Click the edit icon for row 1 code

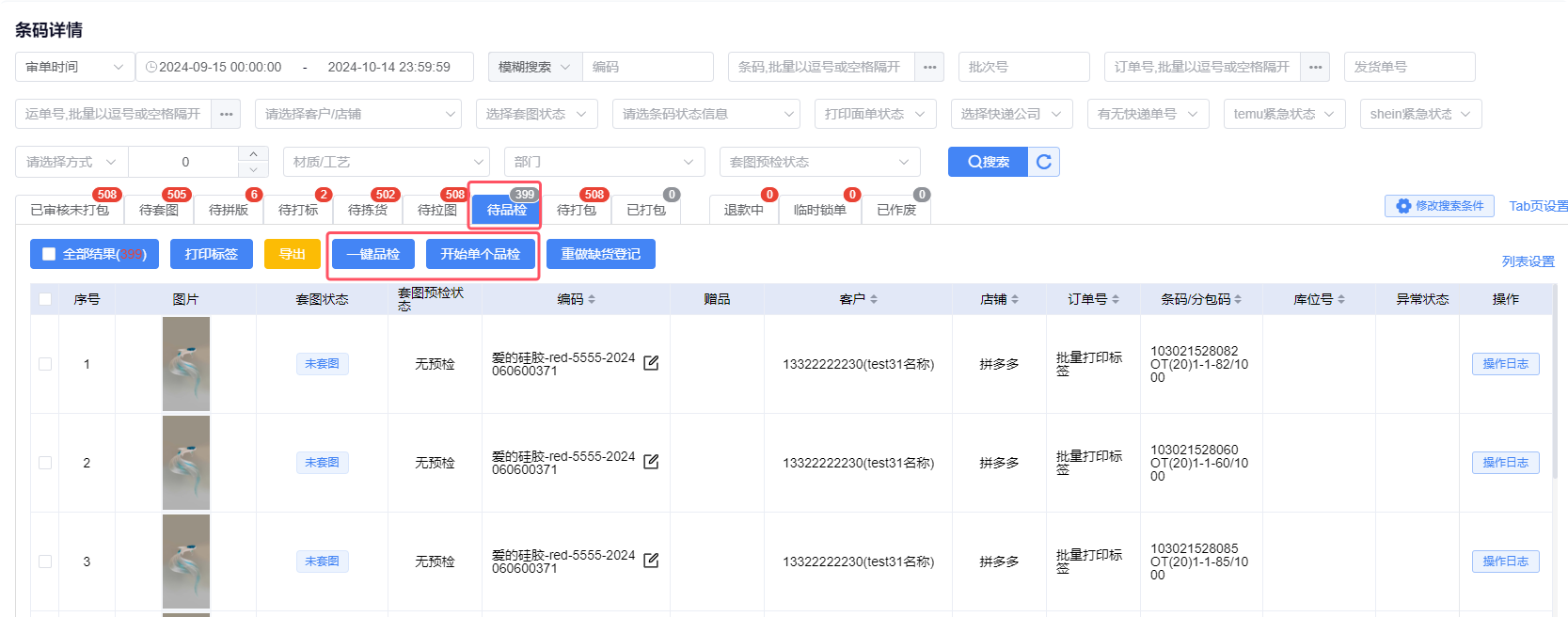click(x=651, y=363)
